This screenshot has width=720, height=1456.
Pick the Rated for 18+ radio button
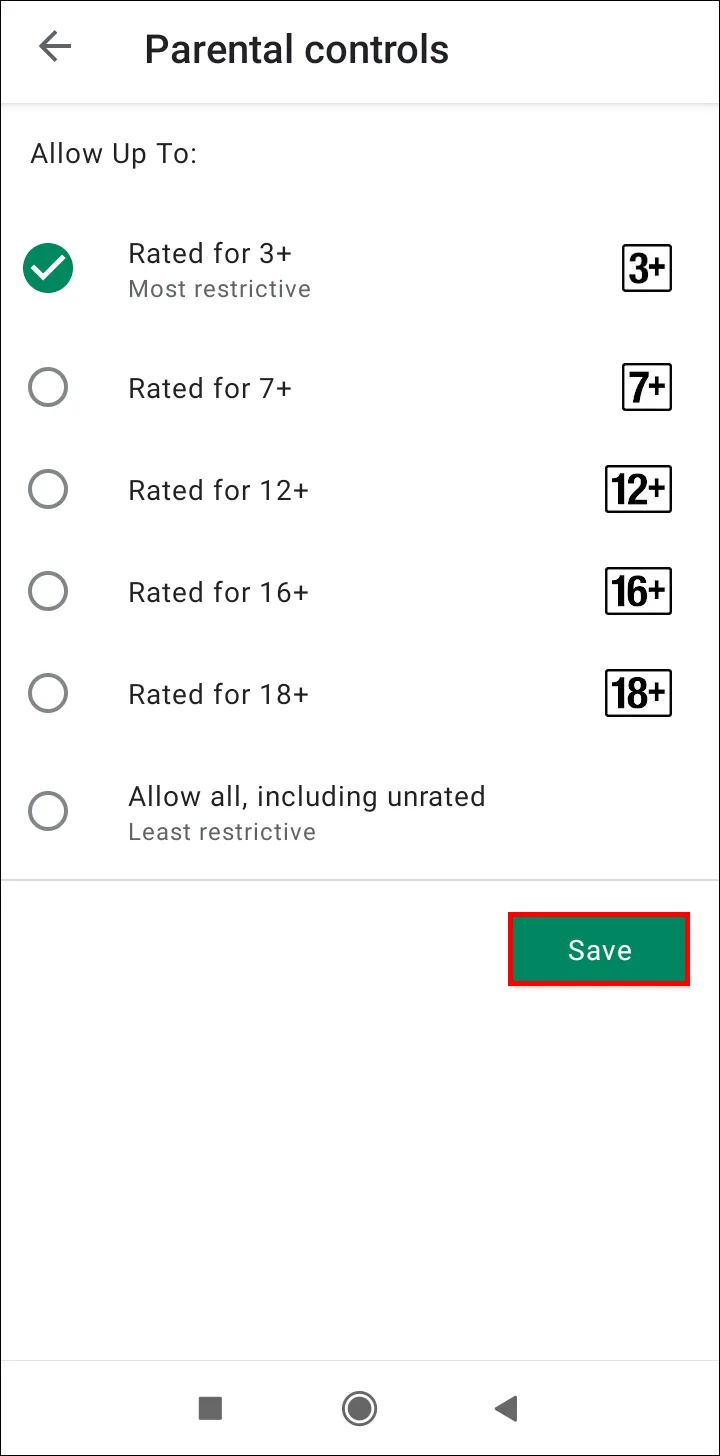click(x=48, y=693)
